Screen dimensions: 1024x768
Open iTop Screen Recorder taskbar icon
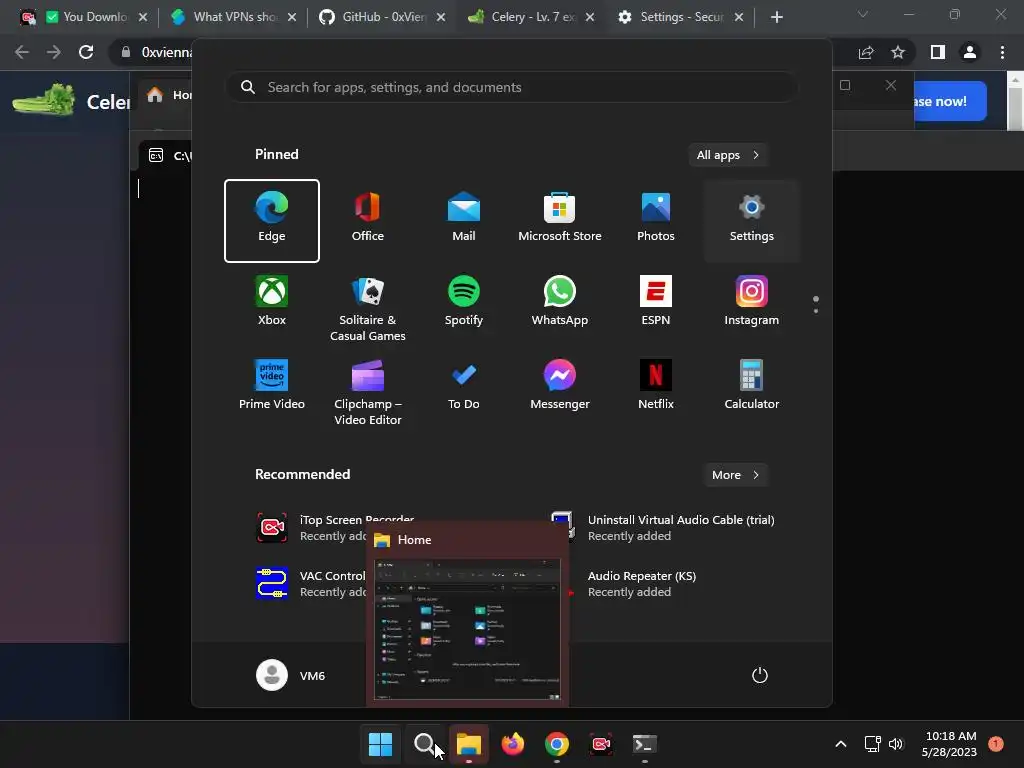pos(601,744)
